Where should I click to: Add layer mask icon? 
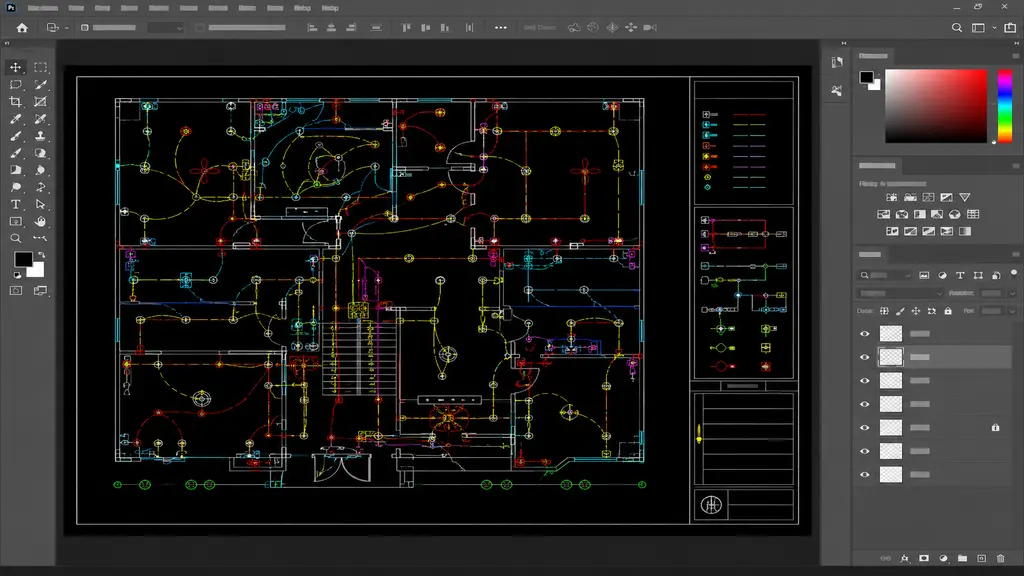(923, 558)
